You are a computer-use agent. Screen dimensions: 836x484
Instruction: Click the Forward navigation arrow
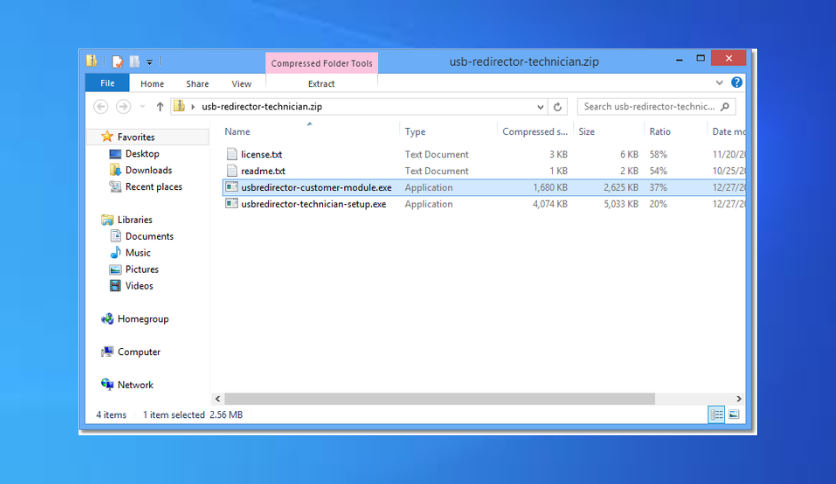coord(123,107)
